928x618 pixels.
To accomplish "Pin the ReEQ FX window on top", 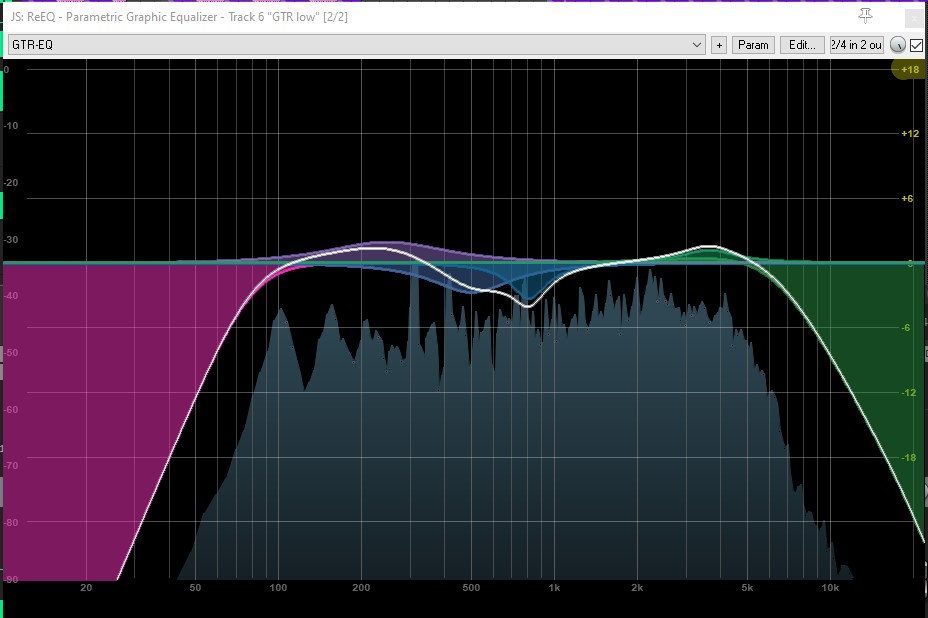I will coord(865,16).
